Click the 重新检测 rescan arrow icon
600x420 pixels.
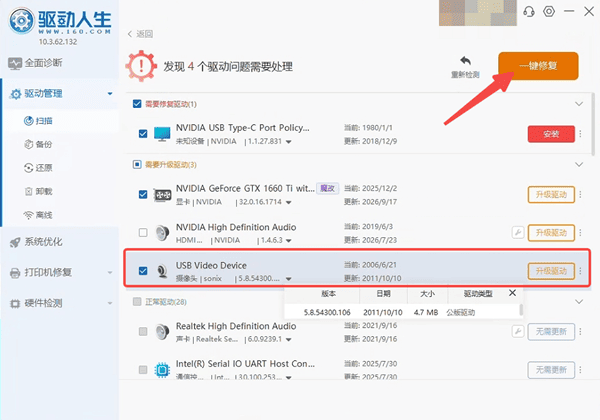click(465, 61)
